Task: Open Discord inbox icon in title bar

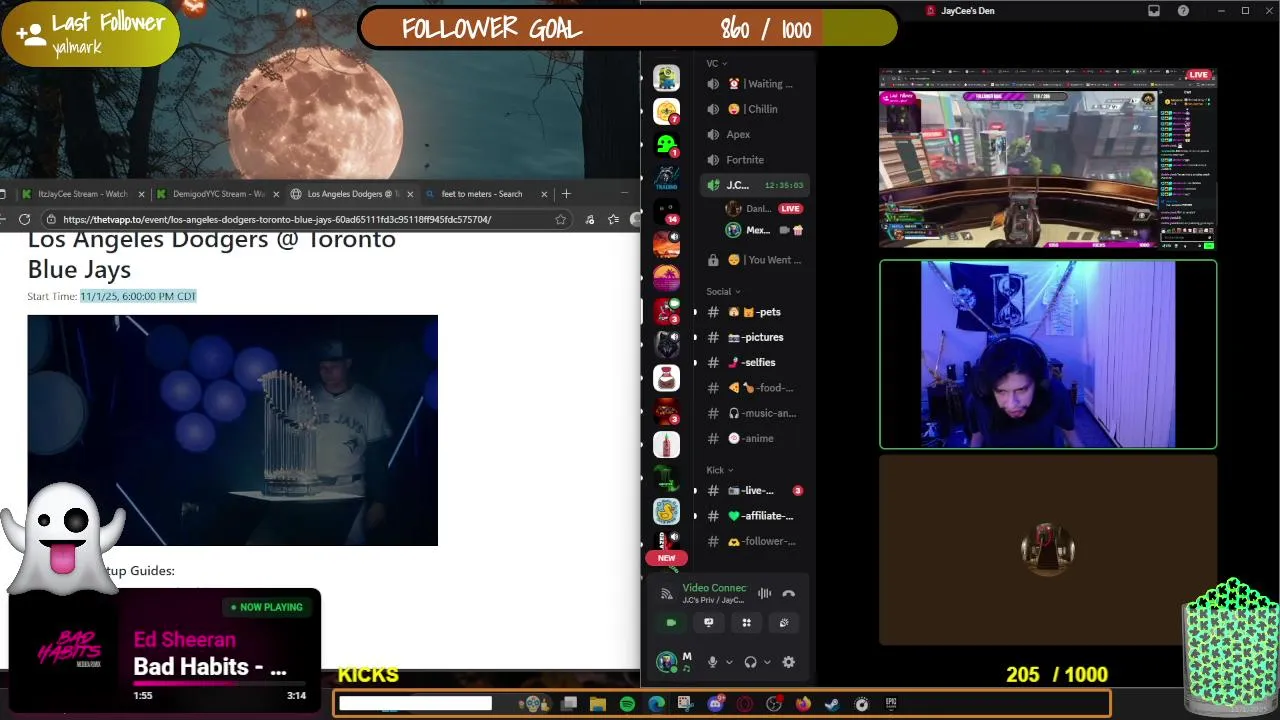Action: coord(1154,11)
